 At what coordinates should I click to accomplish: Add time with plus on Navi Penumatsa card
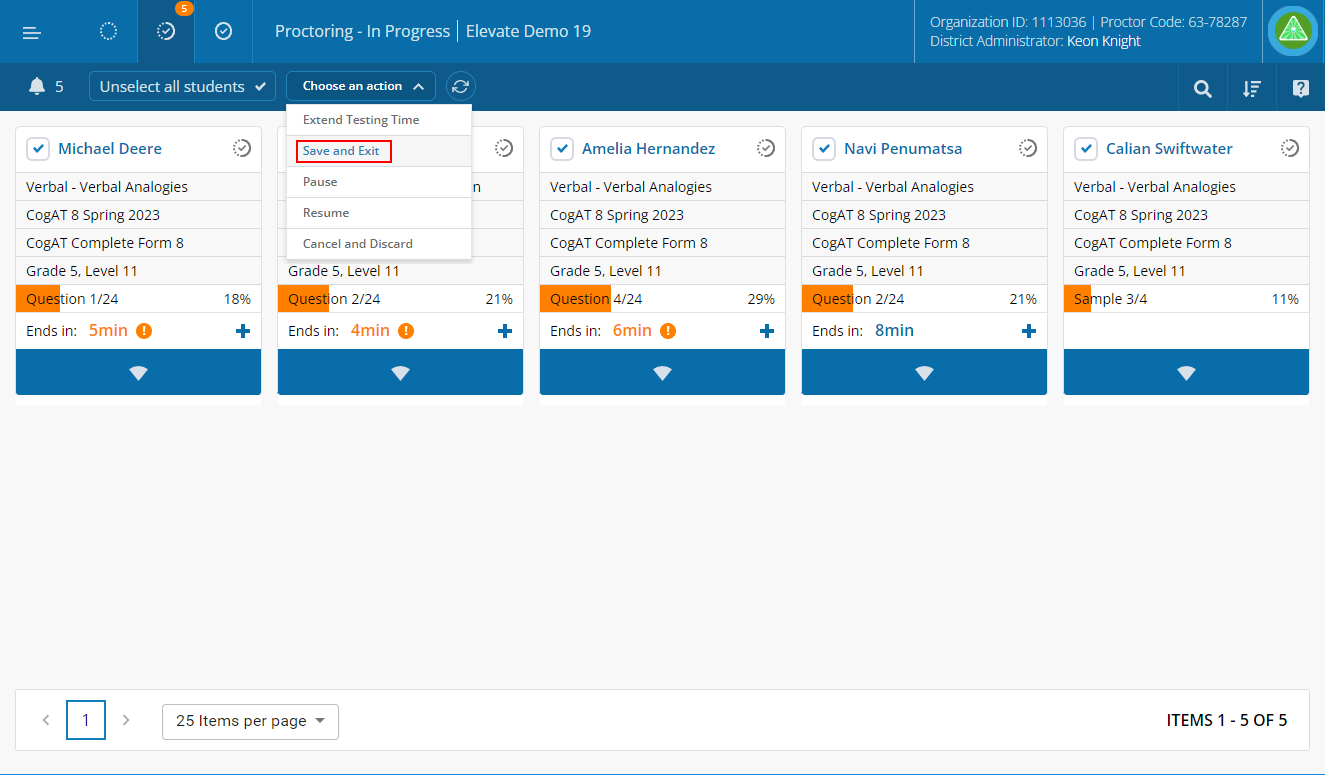point(1029,331)
